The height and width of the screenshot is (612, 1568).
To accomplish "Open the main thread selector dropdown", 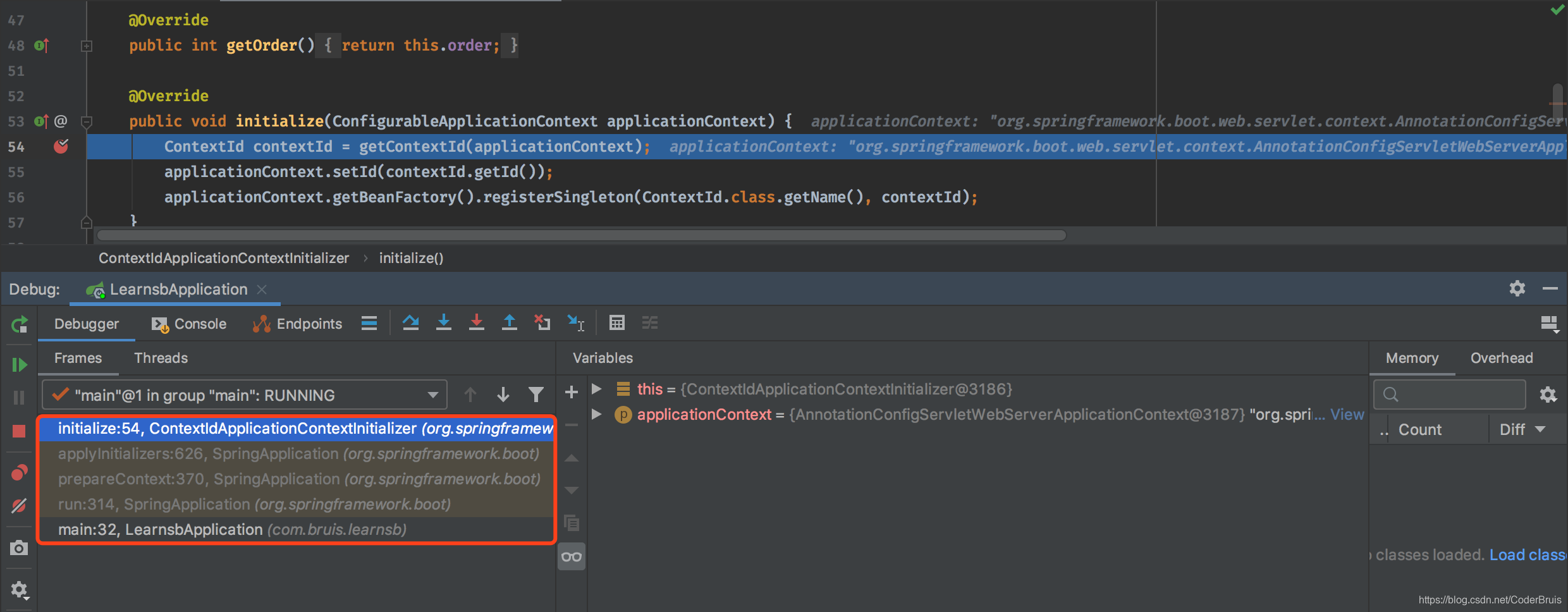I will pos(245,395).
